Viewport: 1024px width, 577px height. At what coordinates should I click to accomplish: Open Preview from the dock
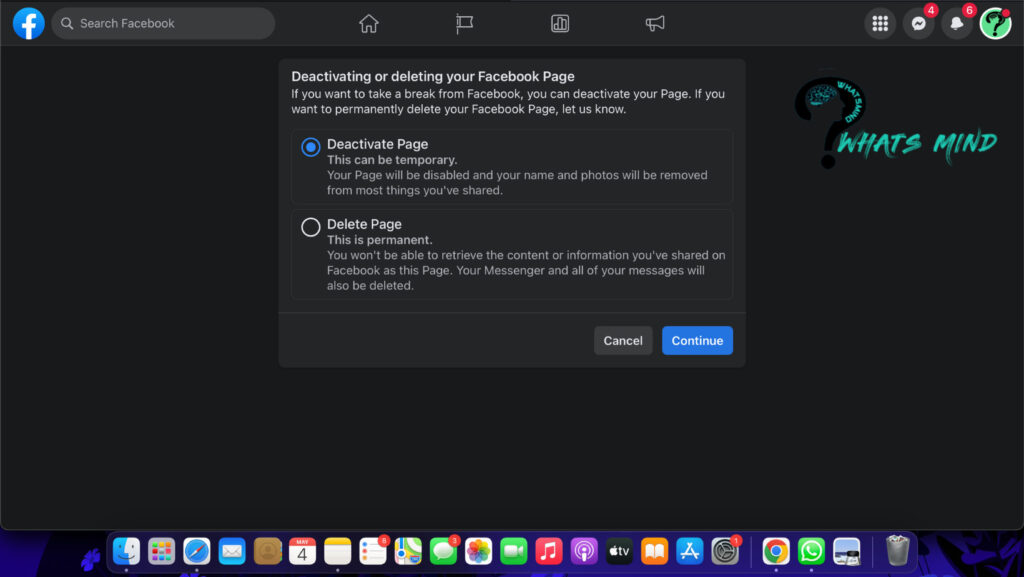(x=846, y=552)
